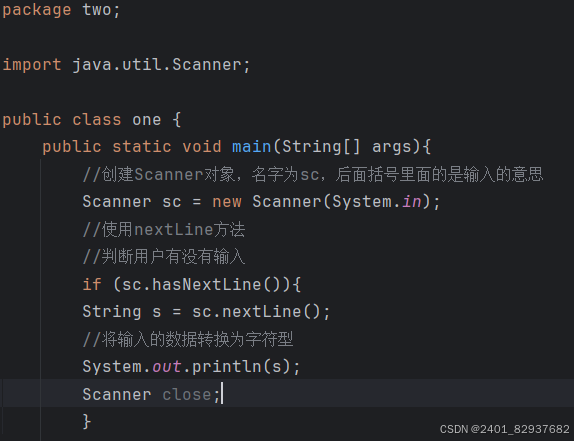Click System.in italic field reference
The image size is (574, 441).
pos(377,202)
